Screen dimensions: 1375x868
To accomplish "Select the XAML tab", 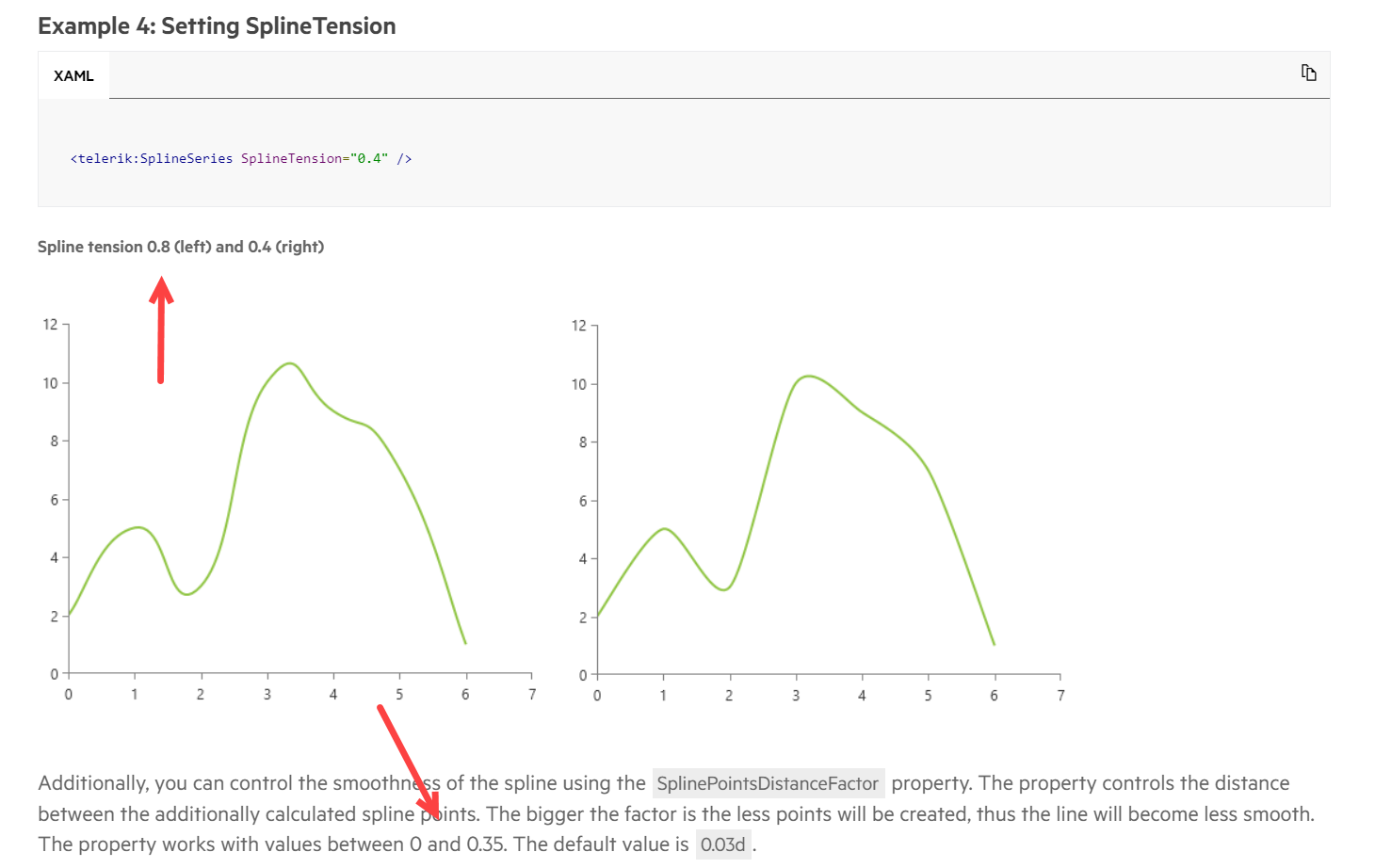I will (73, 76).
